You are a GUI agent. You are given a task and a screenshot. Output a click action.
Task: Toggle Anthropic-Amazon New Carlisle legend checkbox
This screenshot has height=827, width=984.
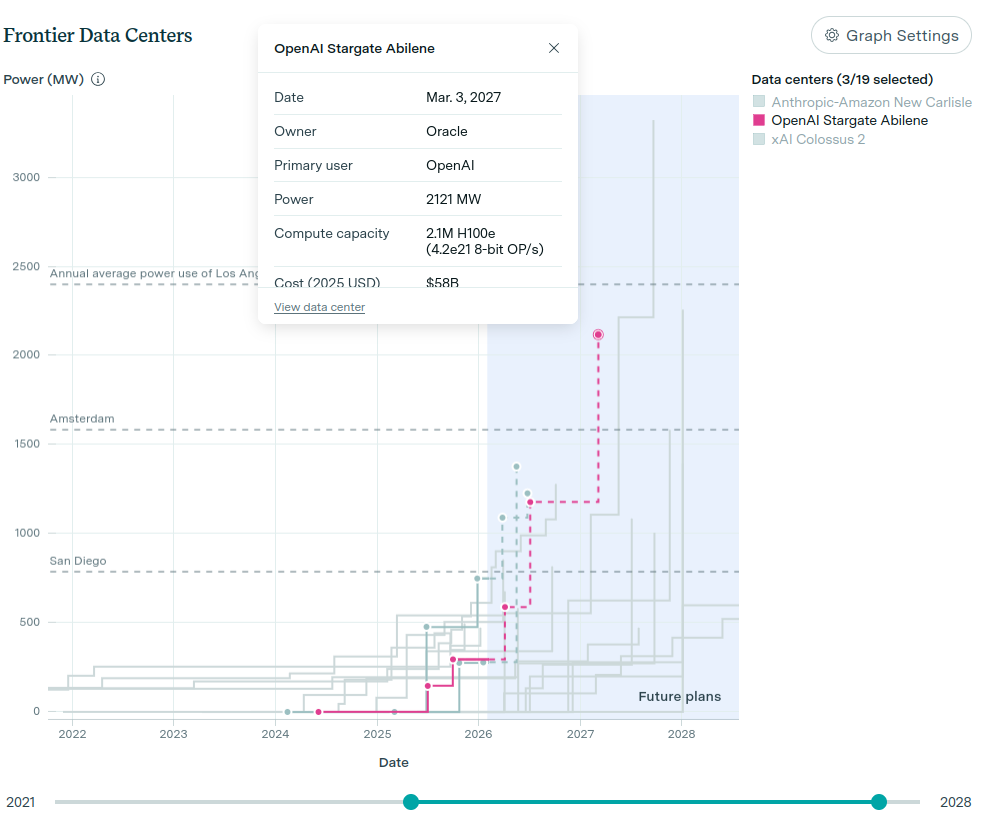click(759, 102)
